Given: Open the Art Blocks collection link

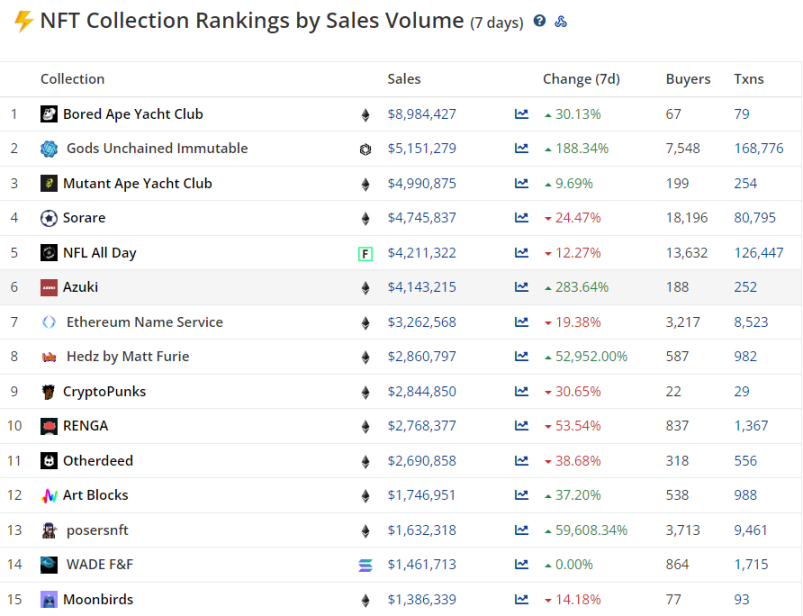Looking at the screenshot, I should point(96,495).
